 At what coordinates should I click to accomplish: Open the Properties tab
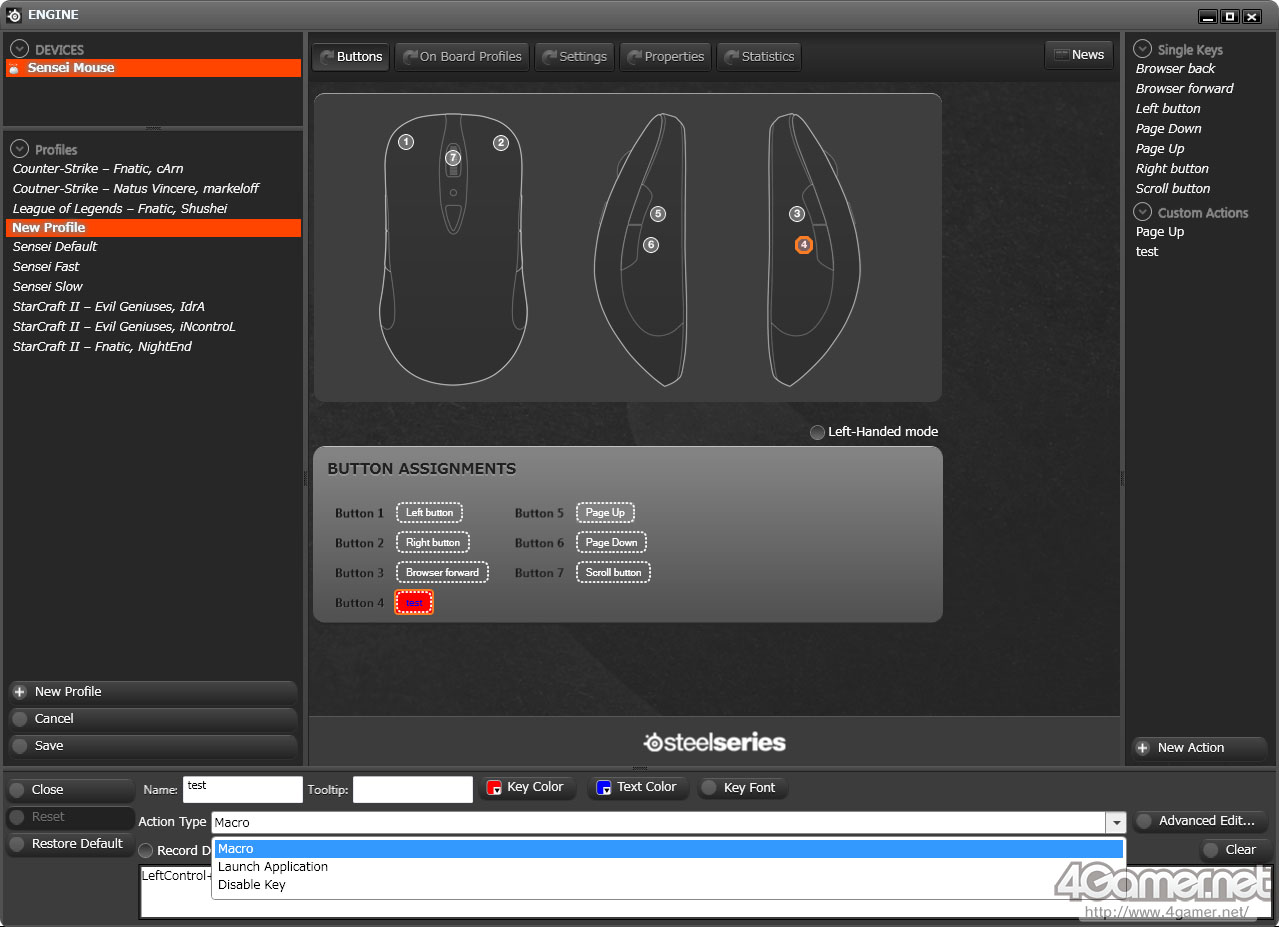(x=665, y=57)
